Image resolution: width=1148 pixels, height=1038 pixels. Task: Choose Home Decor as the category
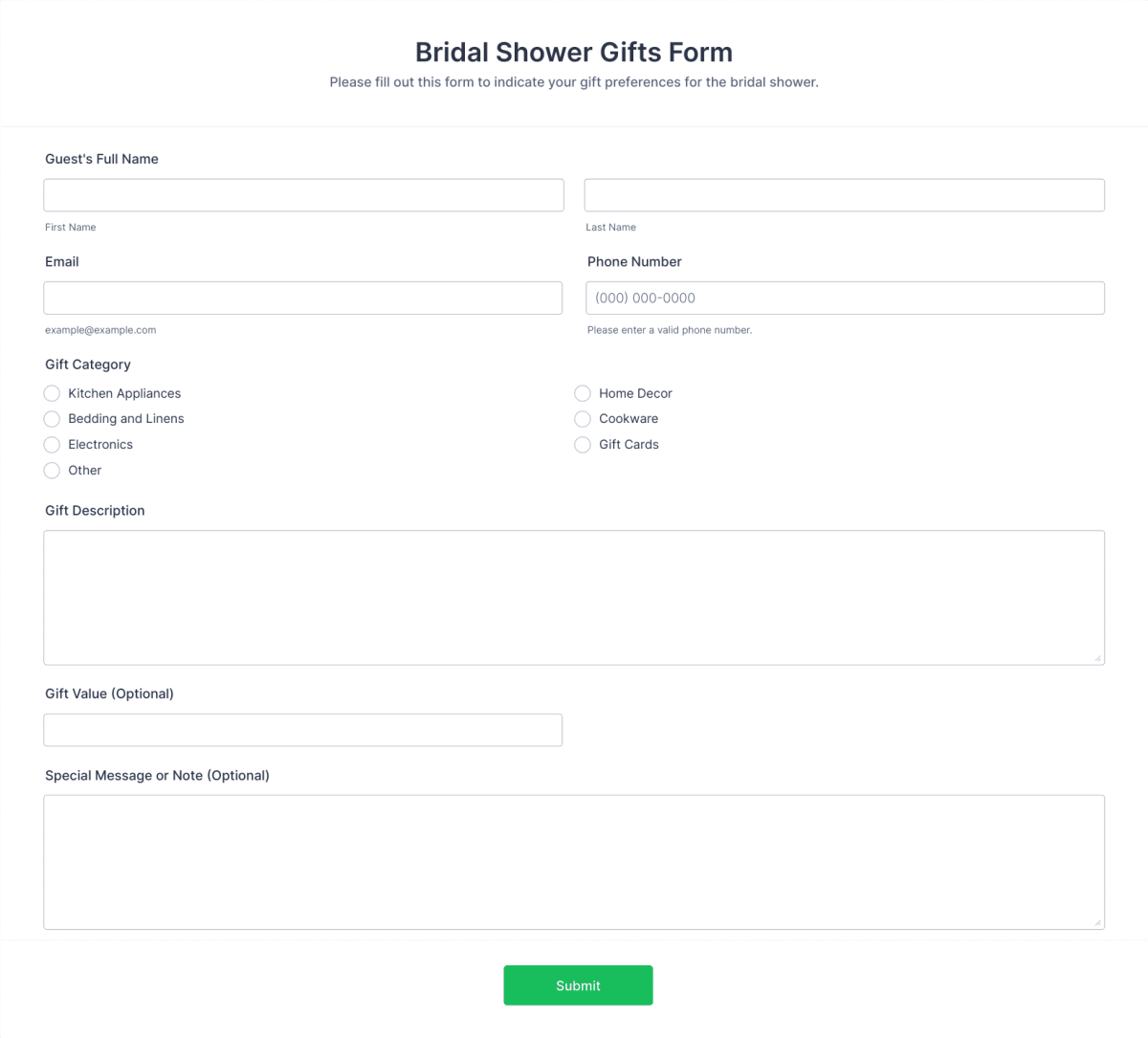[x=583, y=393]
